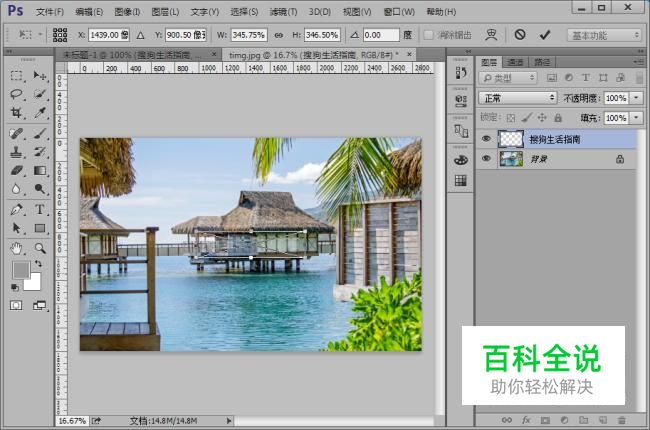Image resolution: width=650 pixels, height=430 pixels.
Task: Select the Move tool
Action: [x=40, y=76]
